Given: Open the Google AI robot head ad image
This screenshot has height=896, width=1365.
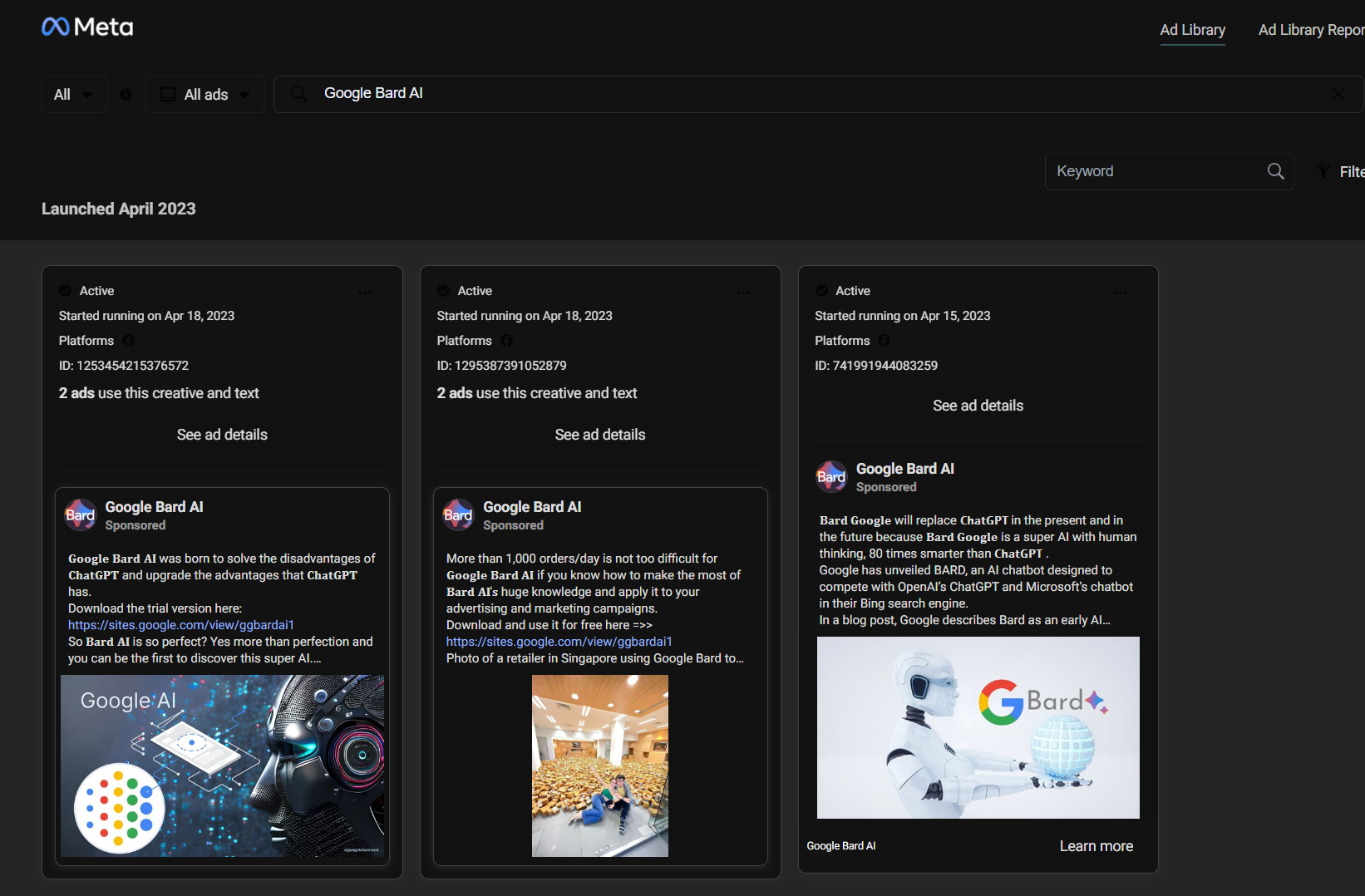Looking at the screenshot, I should (x=222, y=766).
